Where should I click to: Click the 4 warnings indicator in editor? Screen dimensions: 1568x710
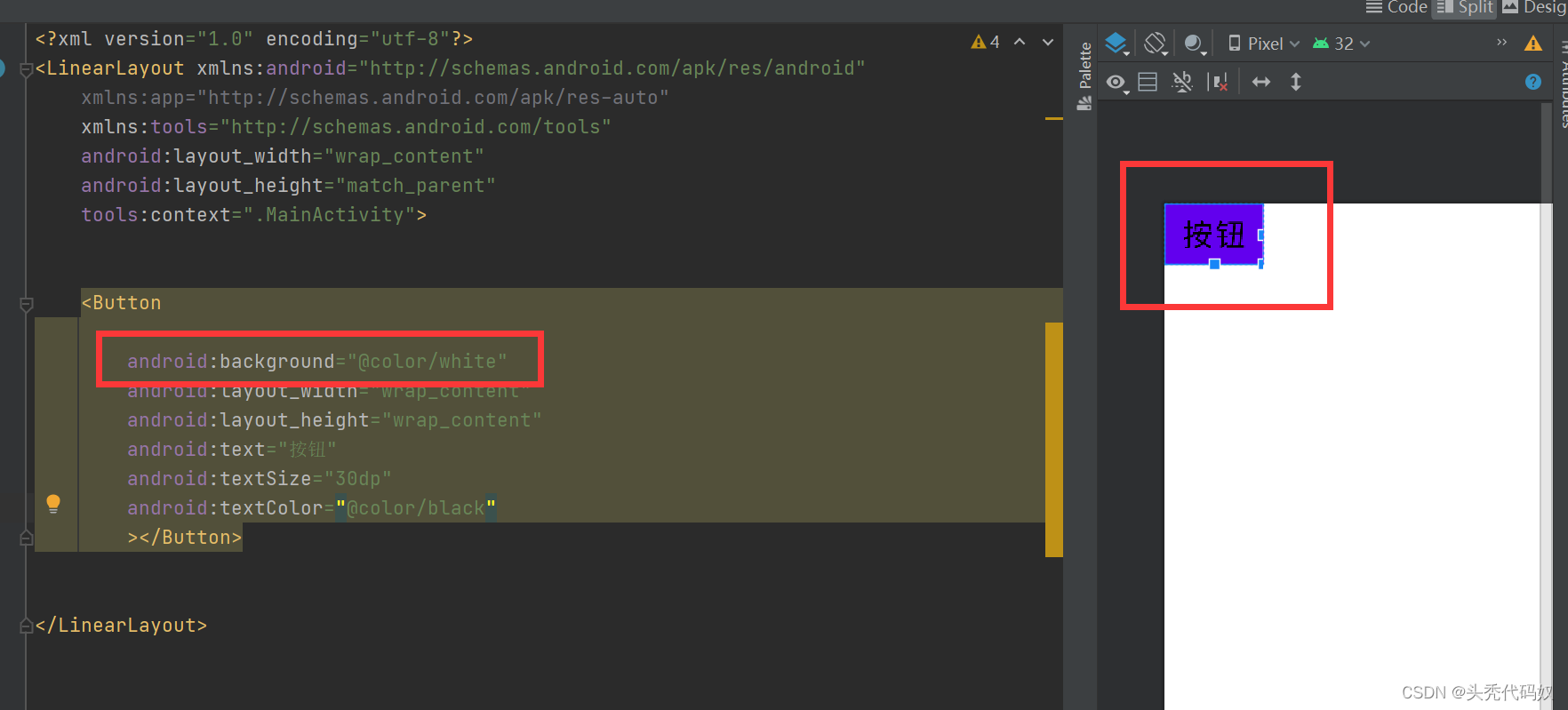click(986, 42)
